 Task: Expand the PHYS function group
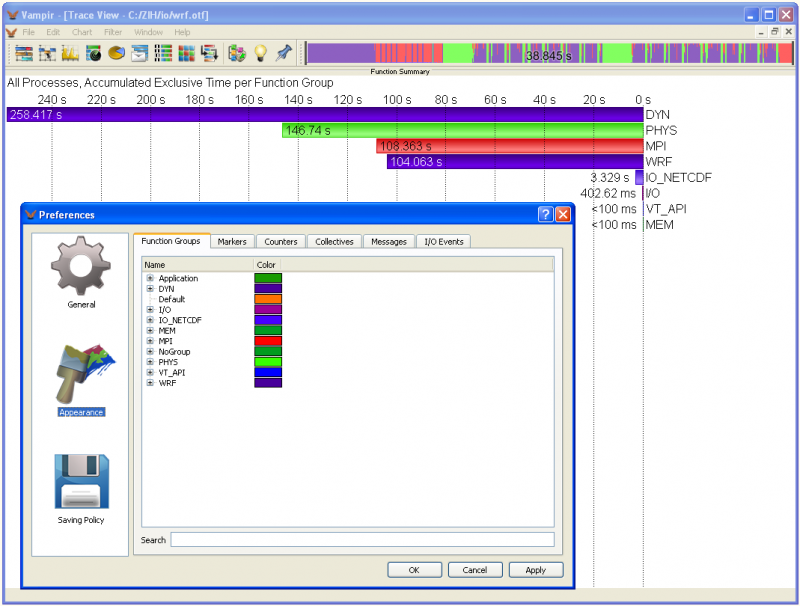coord(150,362)
